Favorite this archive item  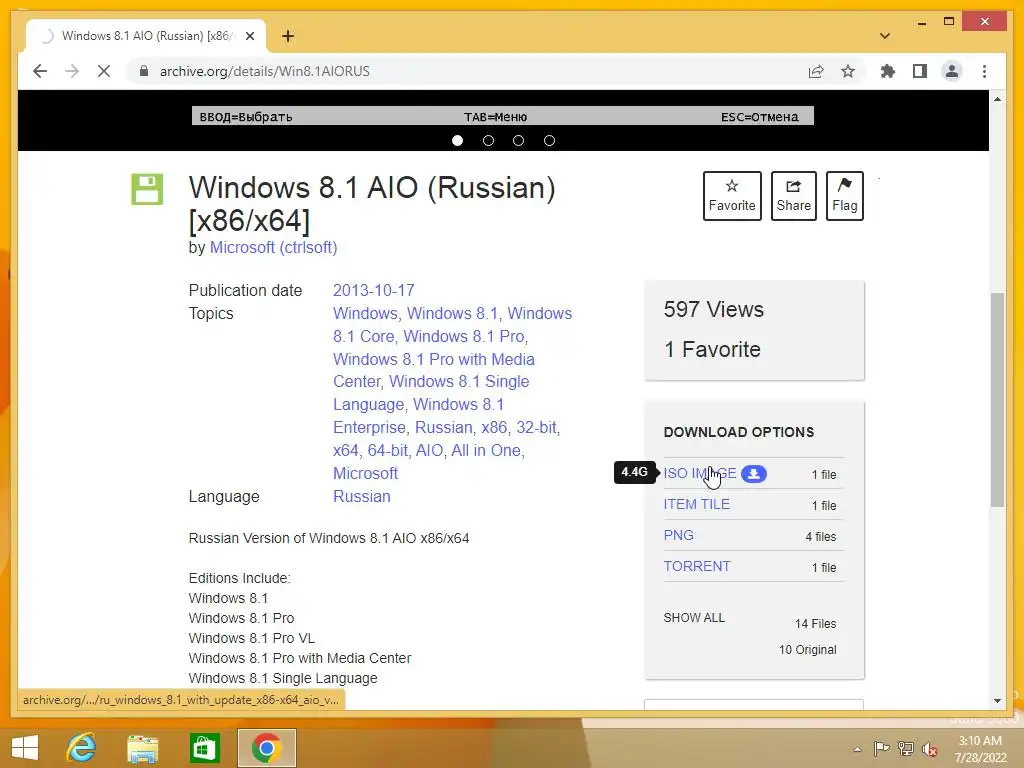click(x=732, y=196)
